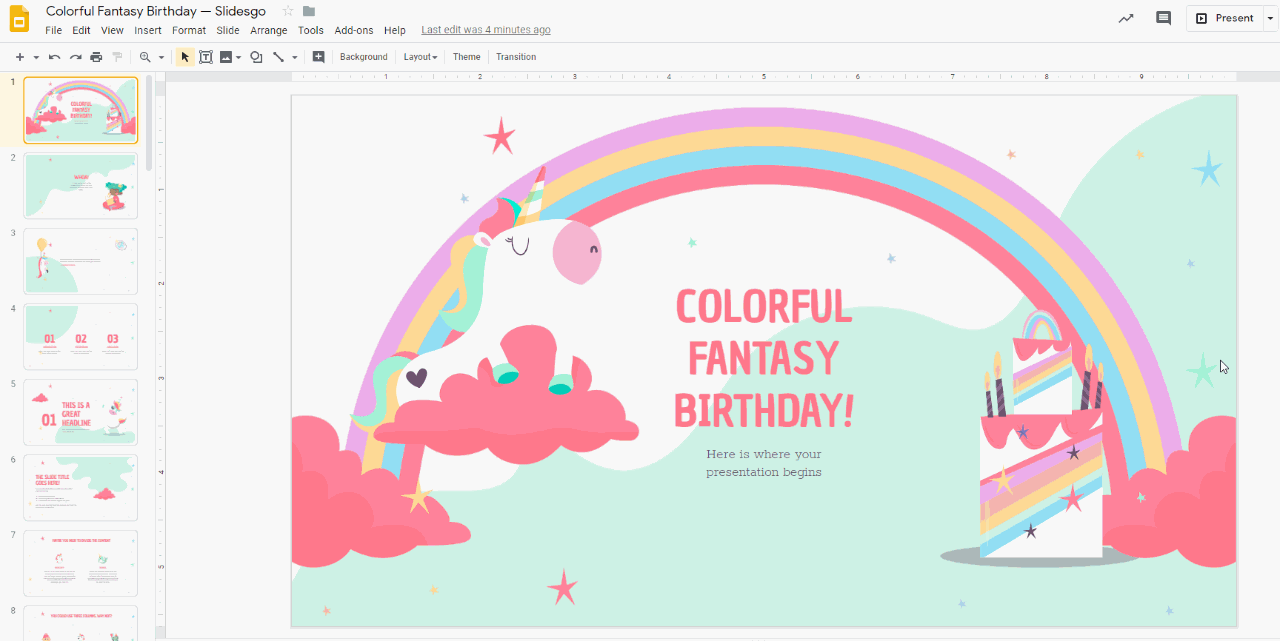Open the Layout dropdown

coord(420,57)
